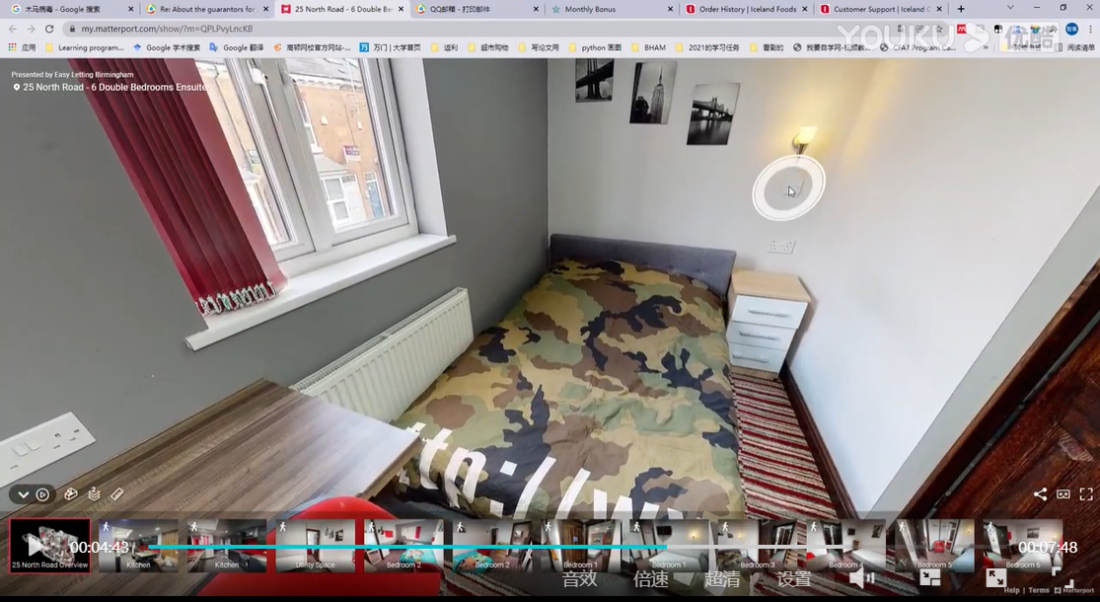Activate the measurement ruler tool

click(117, 494)
